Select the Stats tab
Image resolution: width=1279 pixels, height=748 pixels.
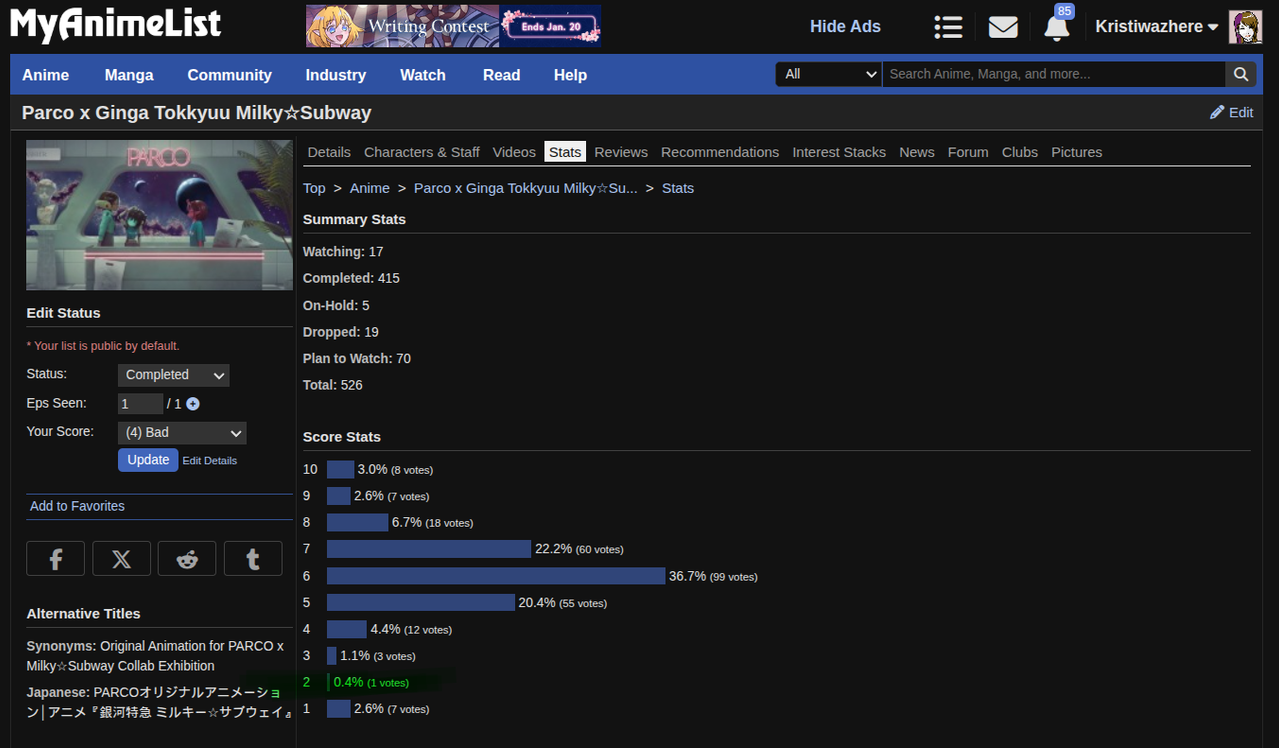[x=565, y=152]
